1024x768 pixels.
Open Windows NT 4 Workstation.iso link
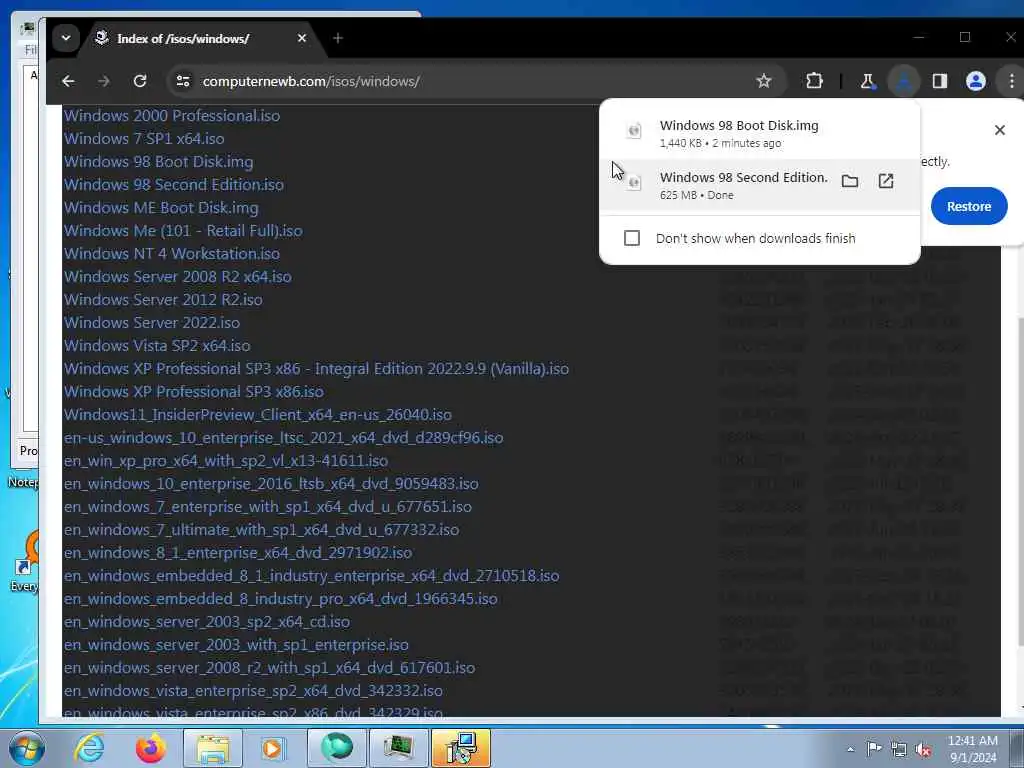coord(172,253)
